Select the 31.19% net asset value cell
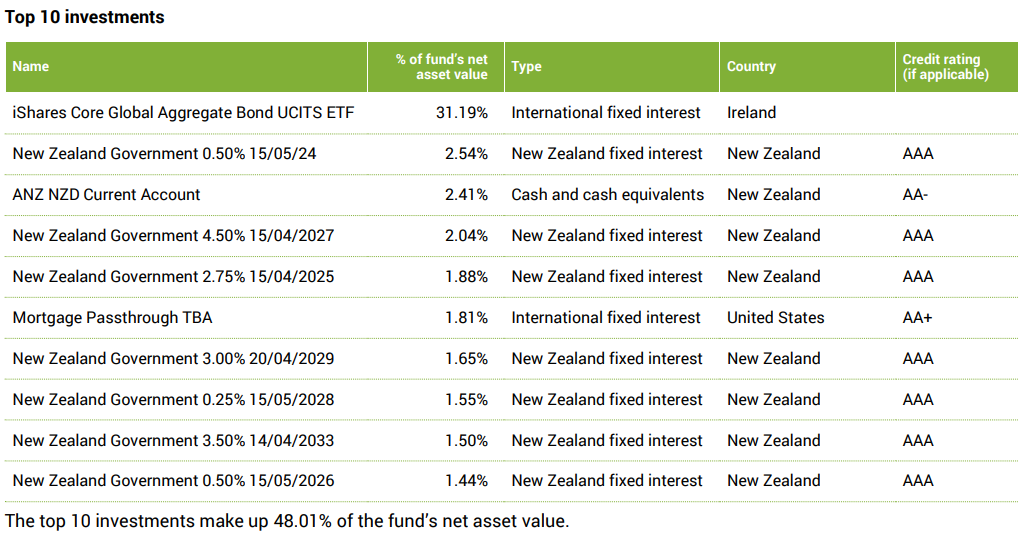The width and height of the screenshot is (1027, 537). 461,113
